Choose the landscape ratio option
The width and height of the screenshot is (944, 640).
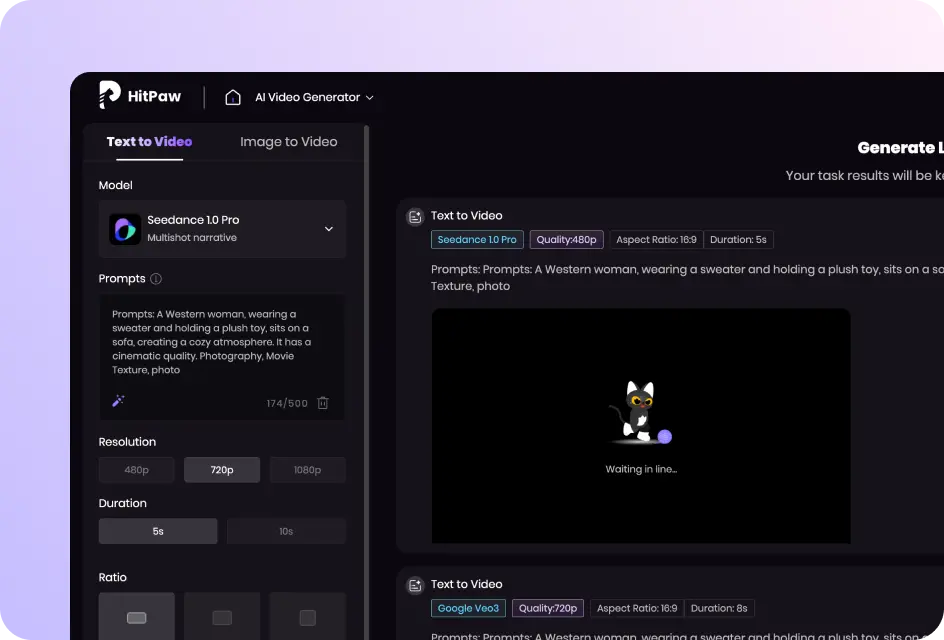pyautogui.click(x=137, y=617)
